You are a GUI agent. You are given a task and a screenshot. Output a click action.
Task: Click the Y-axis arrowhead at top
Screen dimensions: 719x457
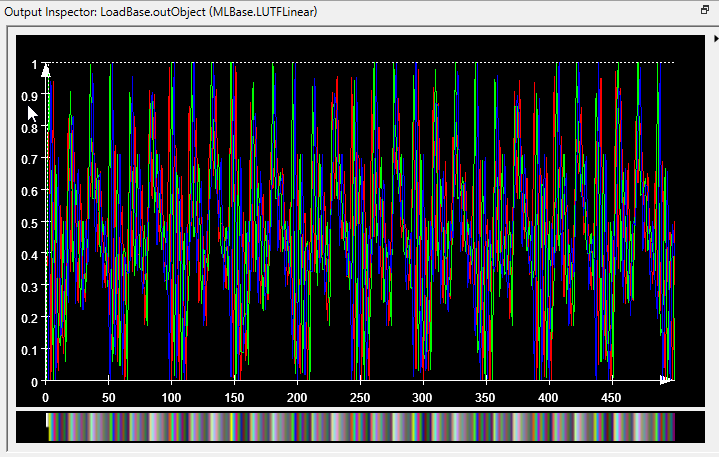pos(45,69)
